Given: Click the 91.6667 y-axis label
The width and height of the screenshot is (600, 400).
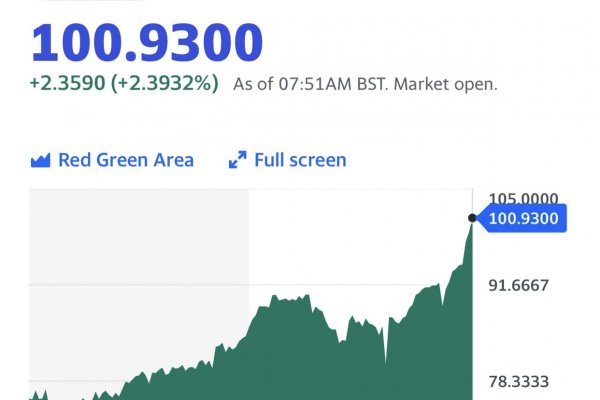Looking at the screenshot, I should click(x=519, y=285).
